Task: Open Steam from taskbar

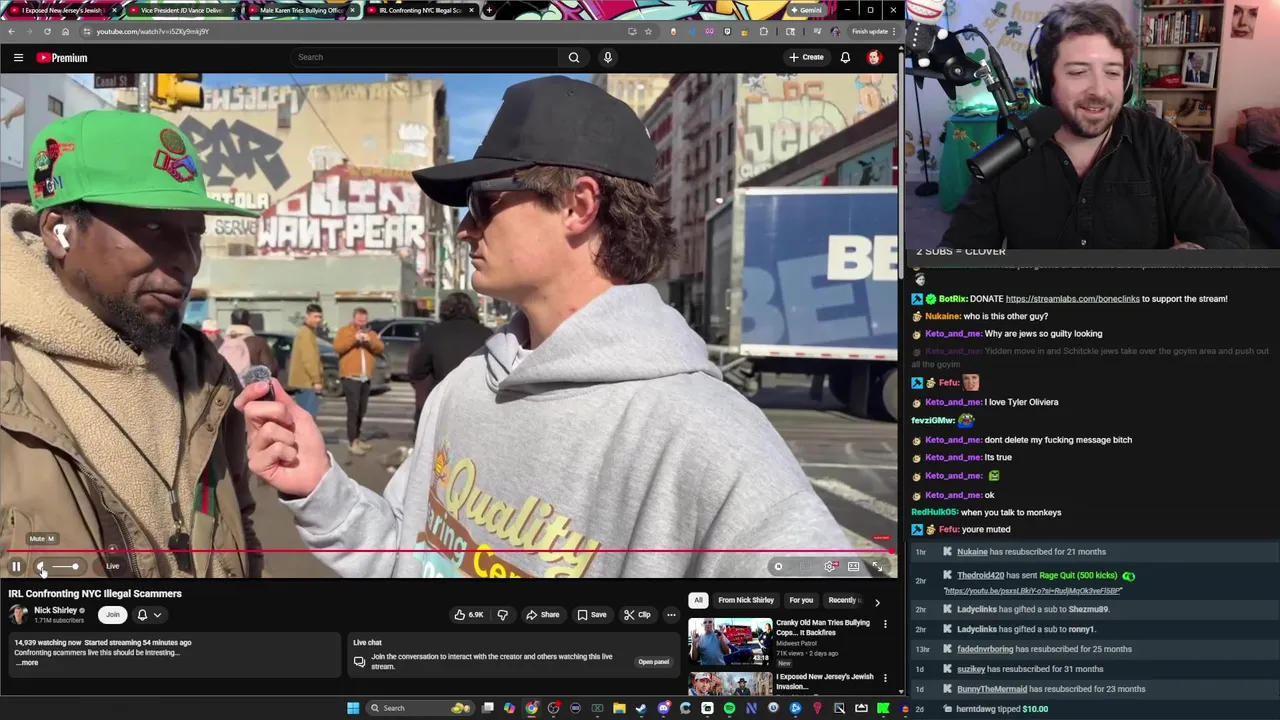Action: coord(641,708)
